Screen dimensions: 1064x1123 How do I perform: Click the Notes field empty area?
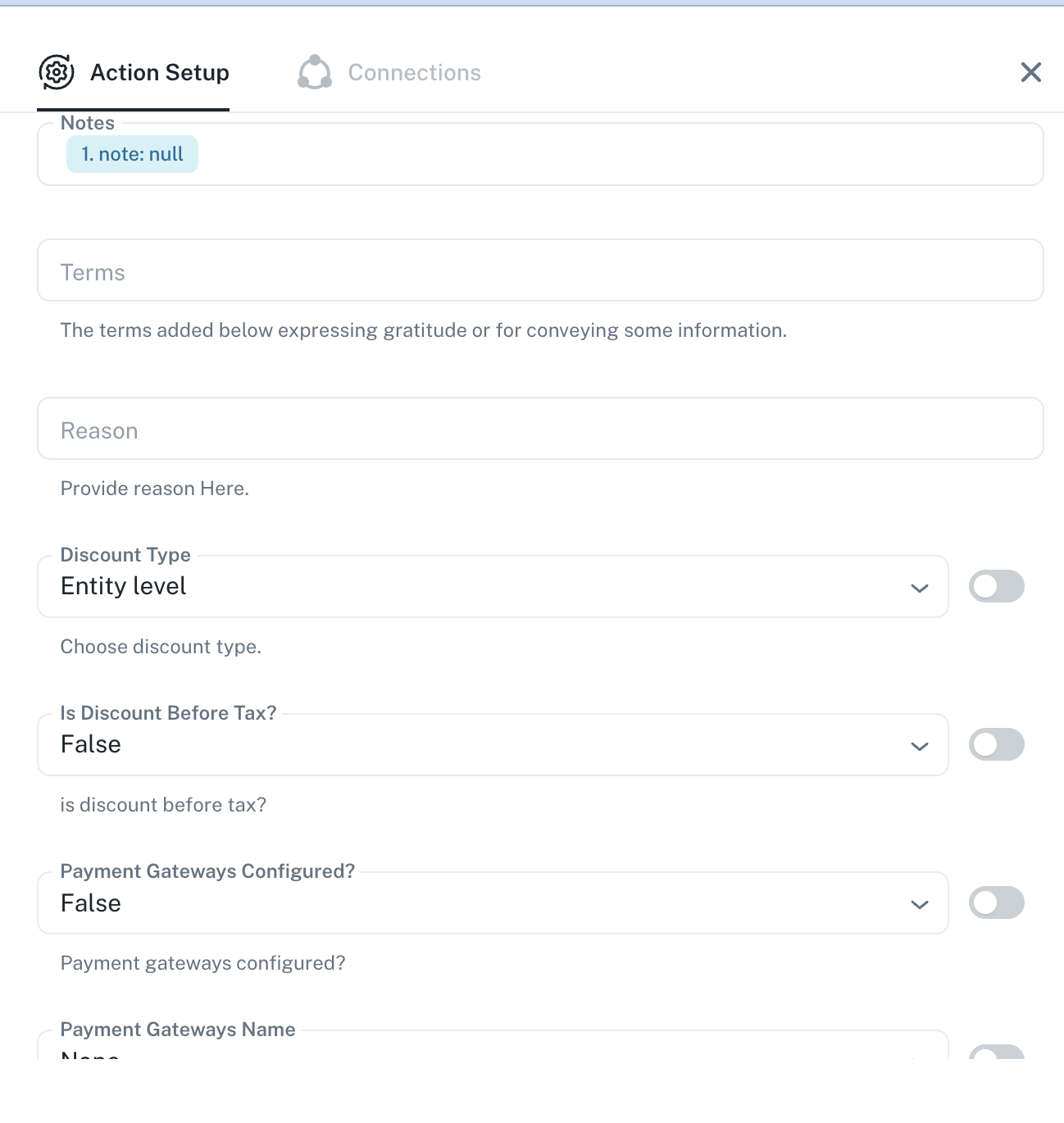coord(615,154)
